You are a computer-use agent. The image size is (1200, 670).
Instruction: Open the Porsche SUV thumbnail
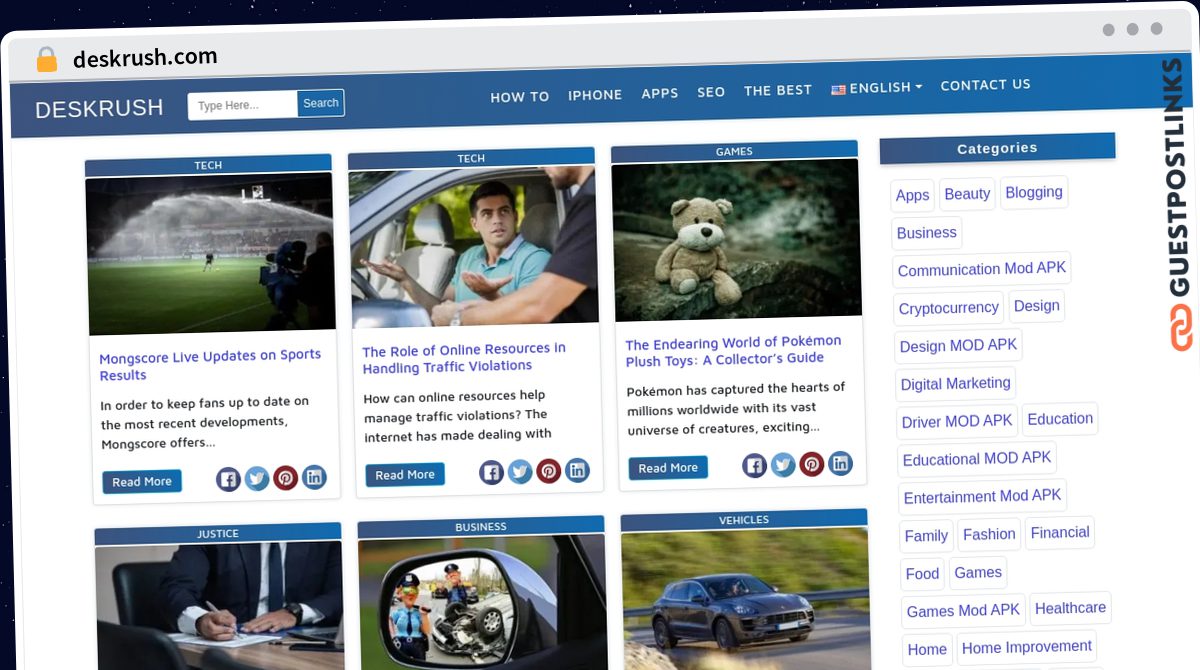[745, 599]
